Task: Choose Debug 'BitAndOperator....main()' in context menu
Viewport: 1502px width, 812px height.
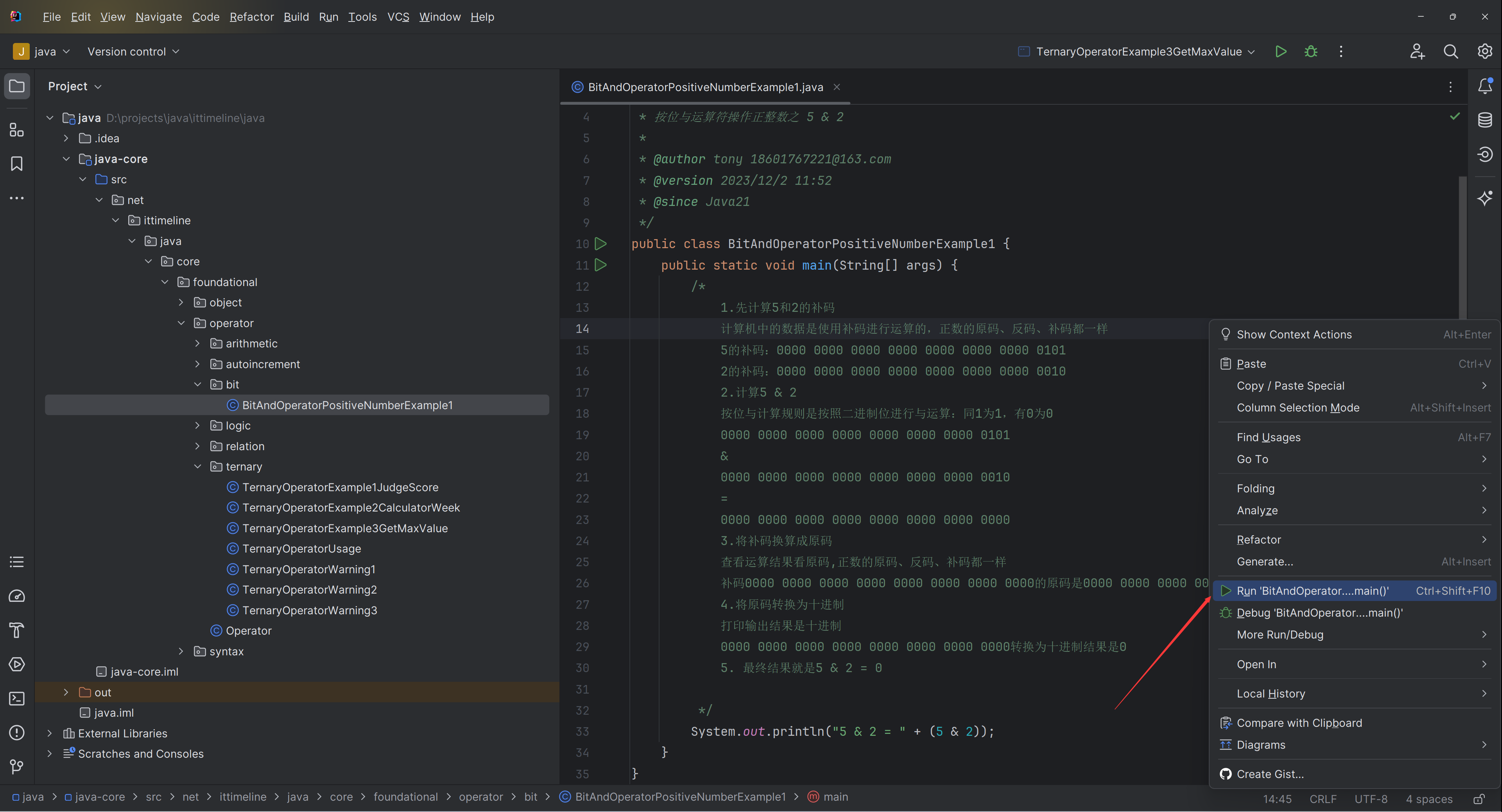Action: (x=1355, y=613)
